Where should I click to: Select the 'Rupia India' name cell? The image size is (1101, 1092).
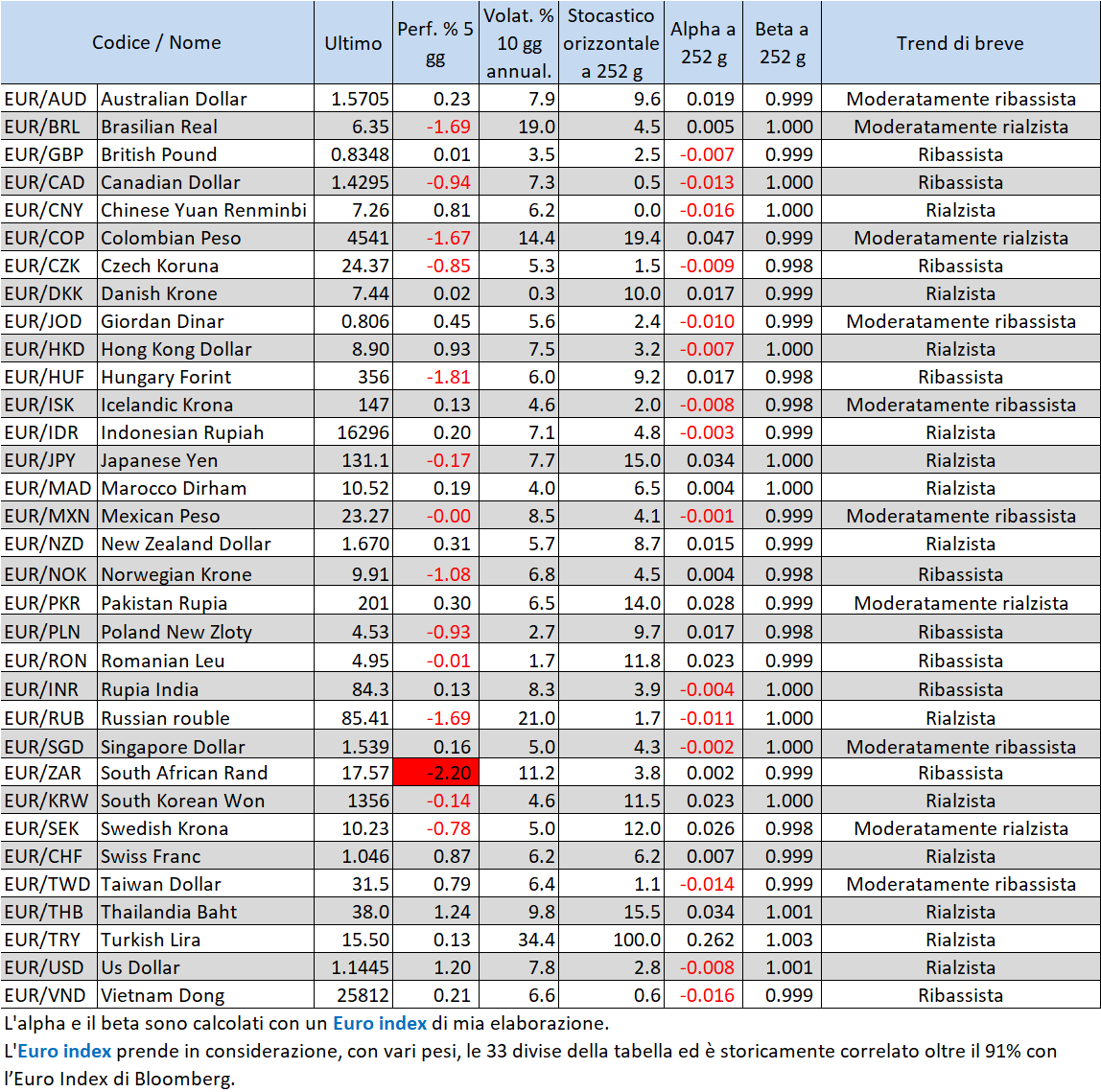click(x=206, y=688)
